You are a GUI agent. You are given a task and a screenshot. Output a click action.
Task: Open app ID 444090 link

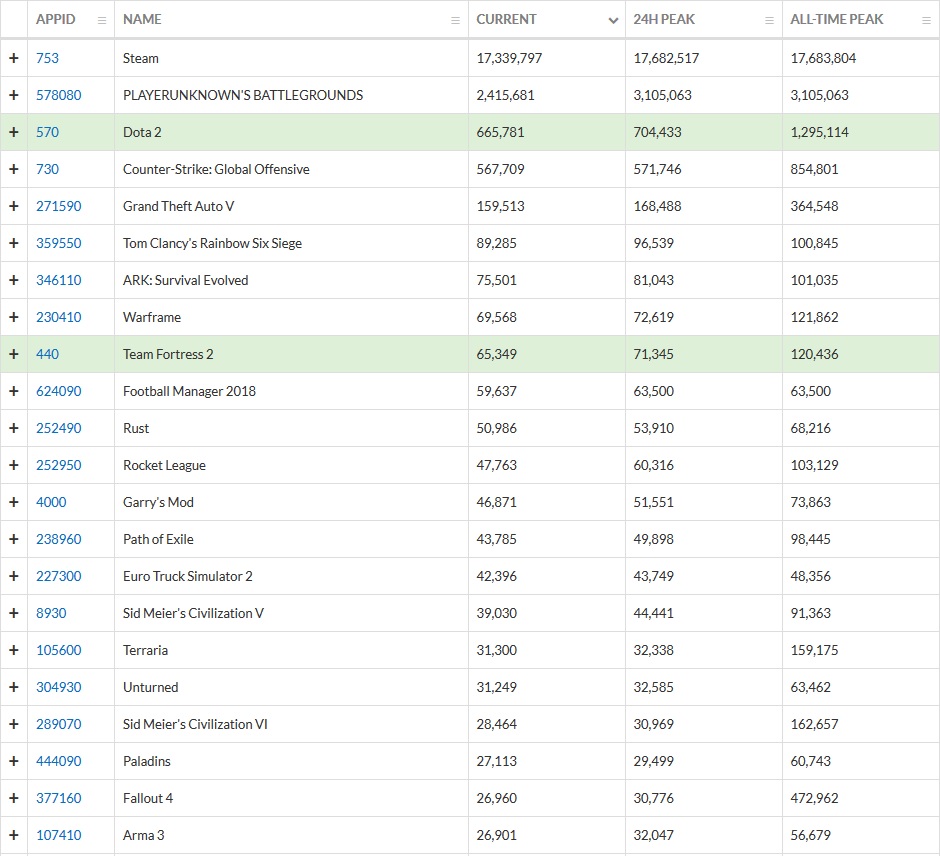pos(59,761)
